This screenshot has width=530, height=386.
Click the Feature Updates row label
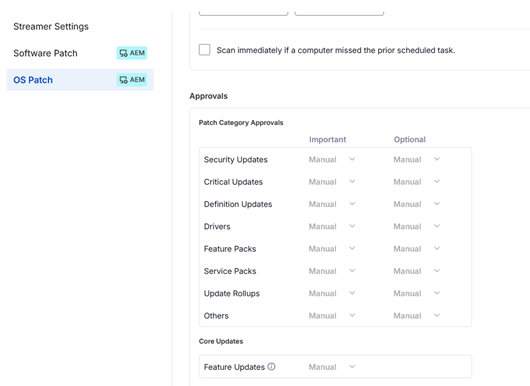click(234, 367)
